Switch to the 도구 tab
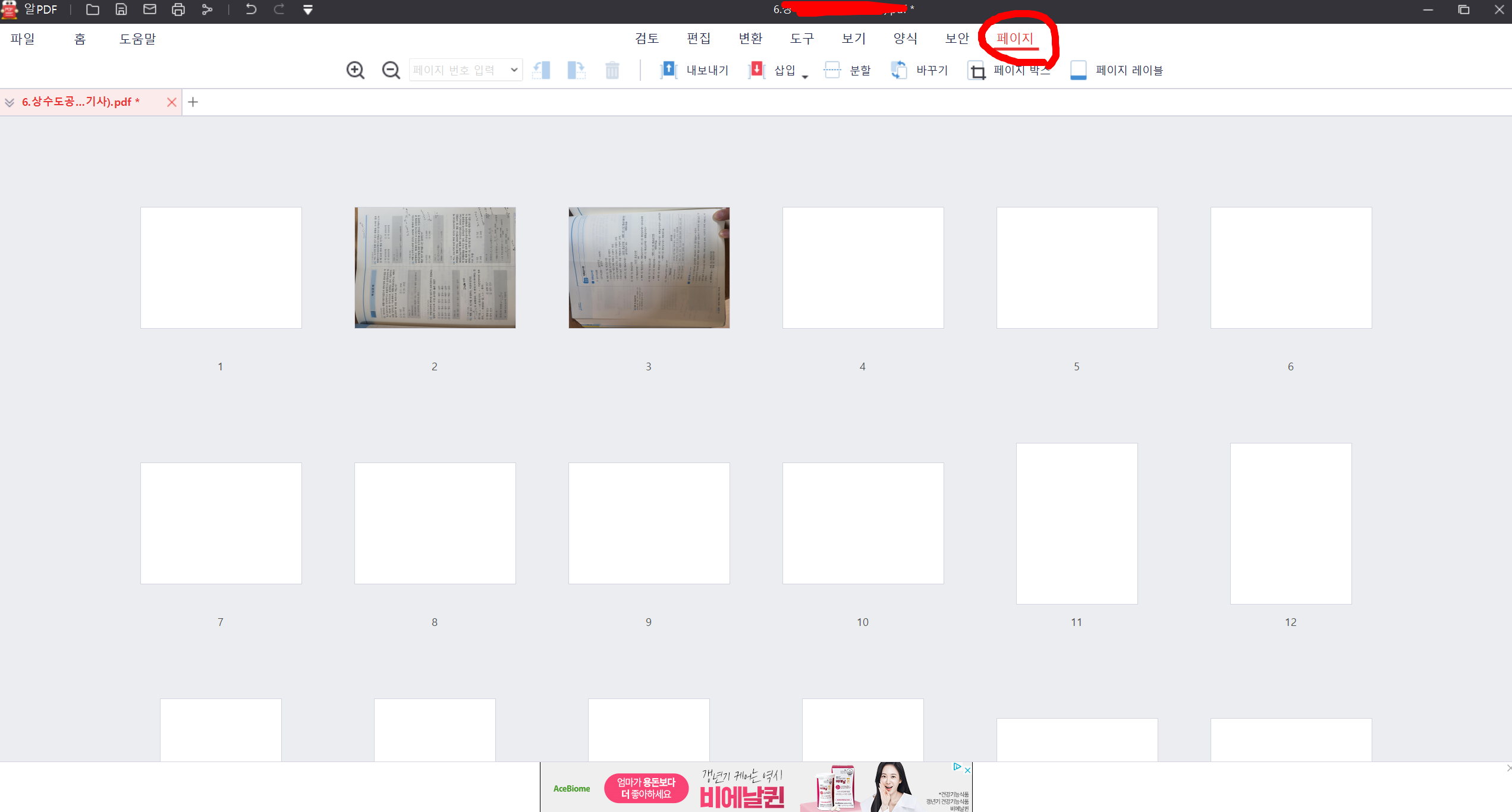This screenshot has width=1512, height=812. click(802, 39)
